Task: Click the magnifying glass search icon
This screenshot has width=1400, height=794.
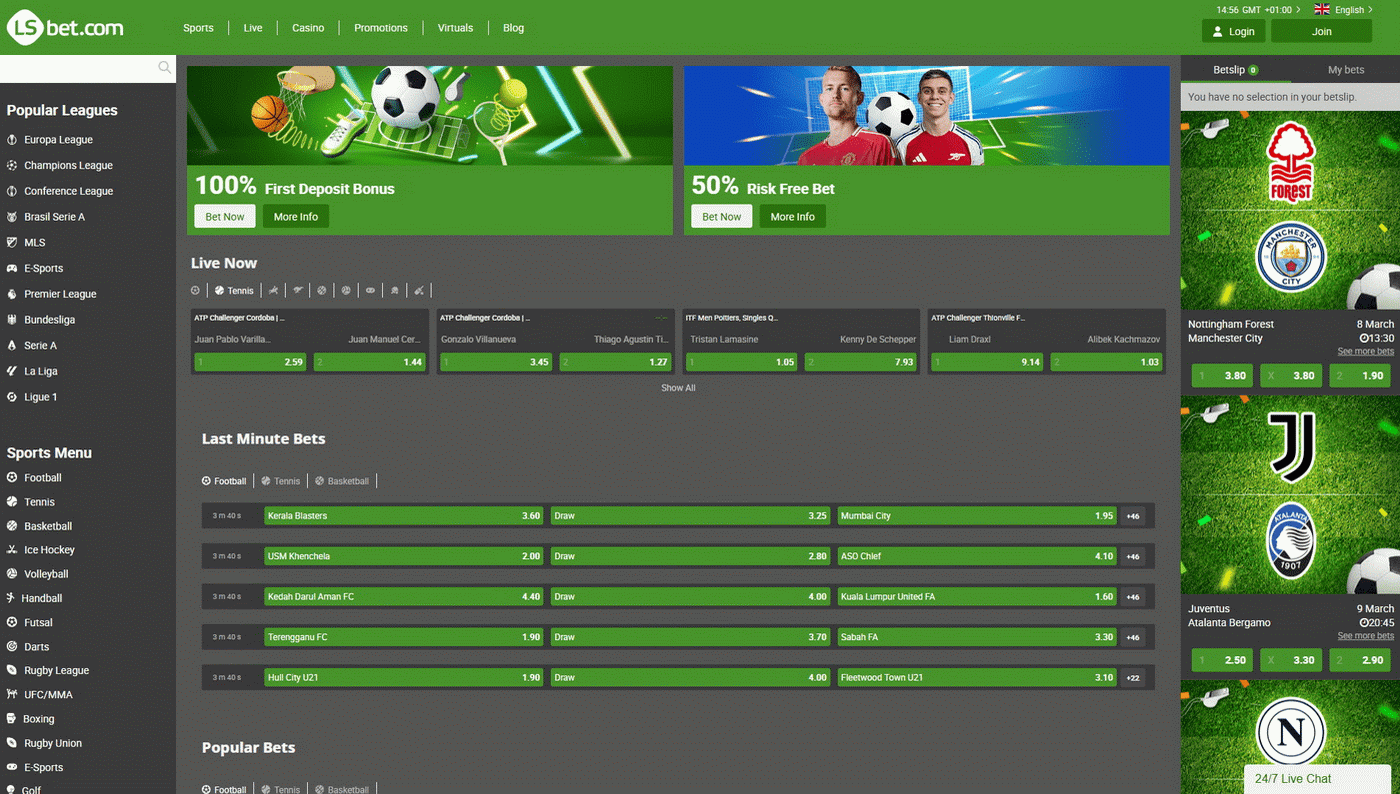Action: [163, 67]
